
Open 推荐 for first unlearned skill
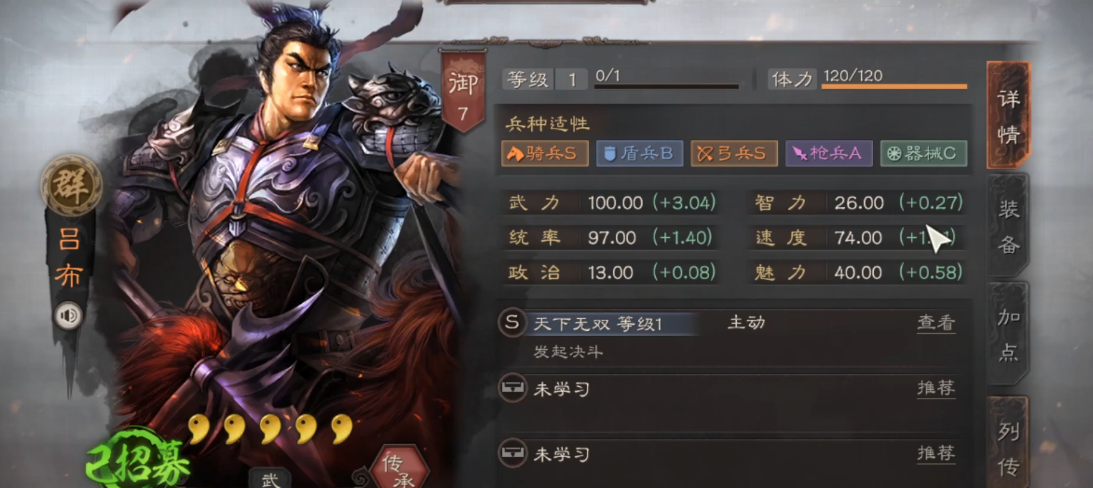(x=935, y=388)
